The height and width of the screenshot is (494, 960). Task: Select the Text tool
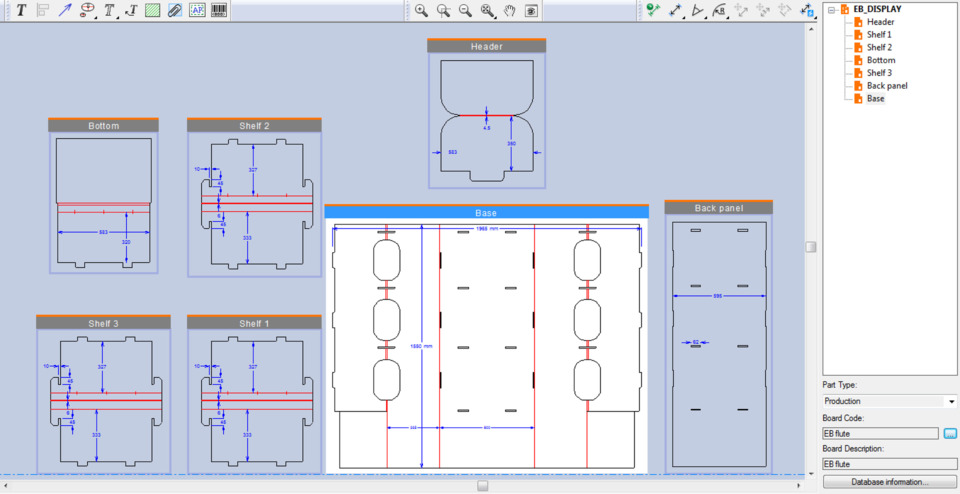pos(21,10)
